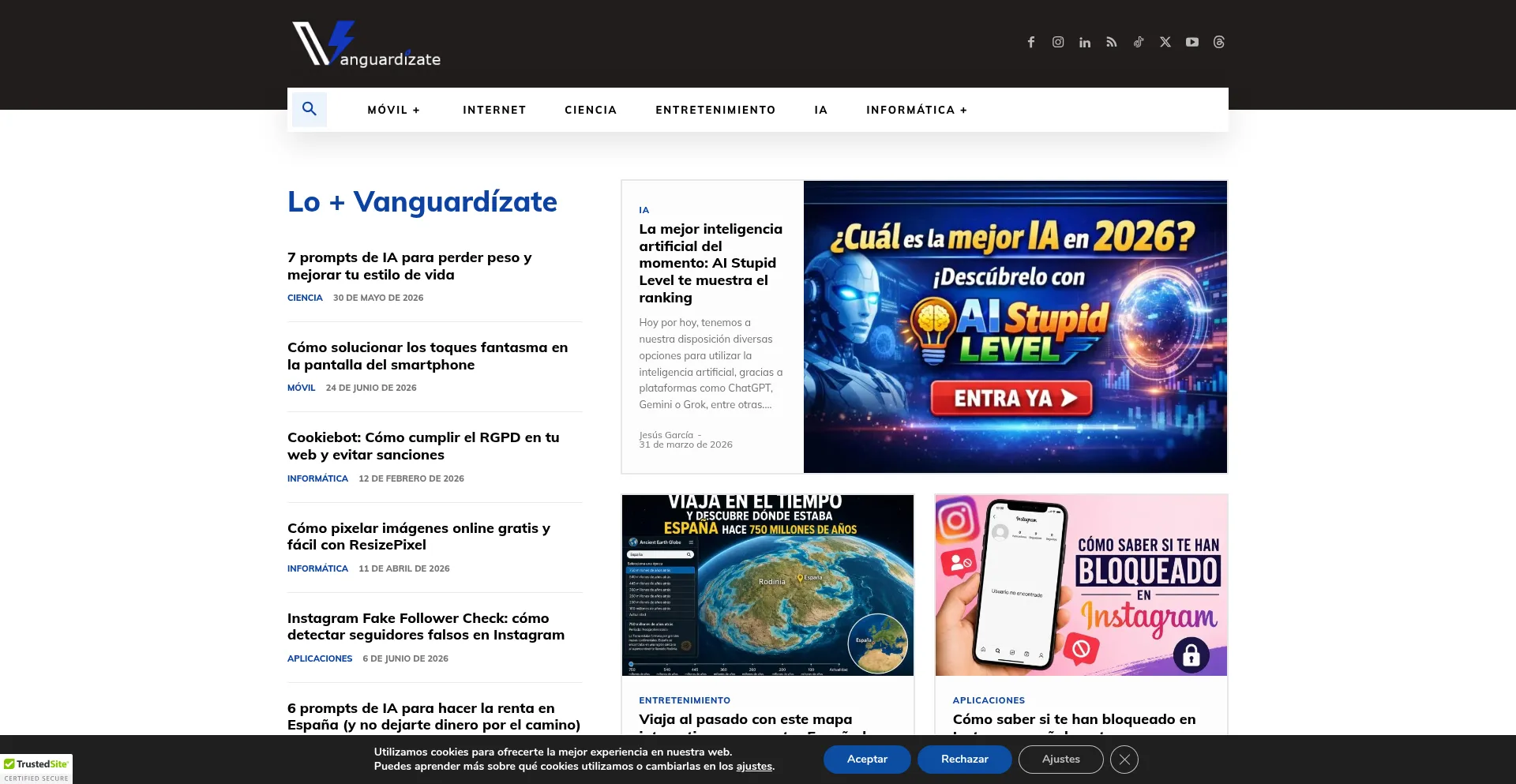
Task: Open Instagram Fake Follower Check article
Action: (426, 626)
